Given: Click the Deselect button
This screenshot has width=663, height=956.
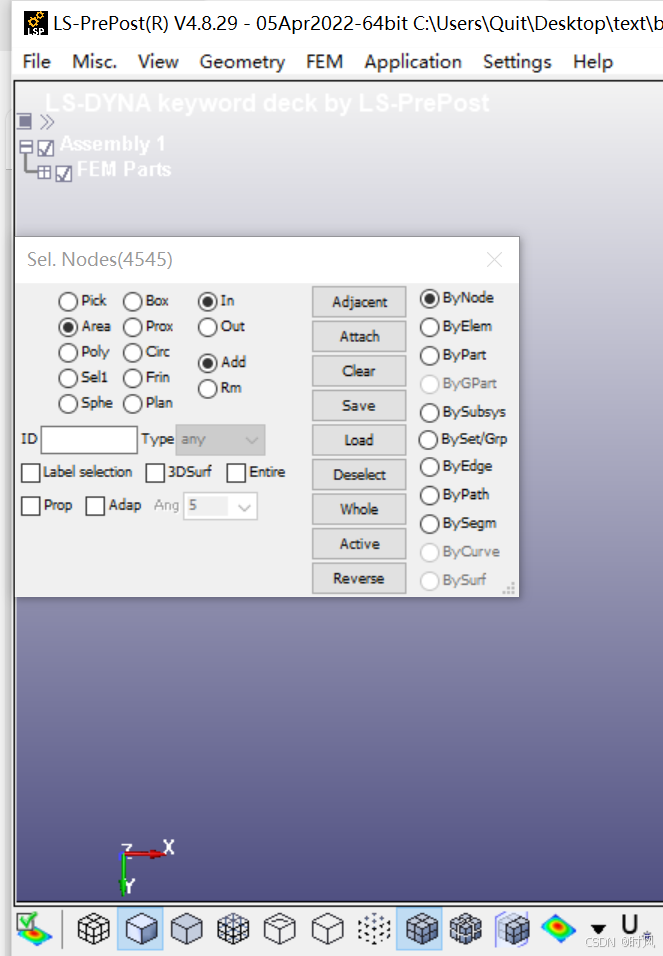Looking at the screenshot, I should (359, 475).
